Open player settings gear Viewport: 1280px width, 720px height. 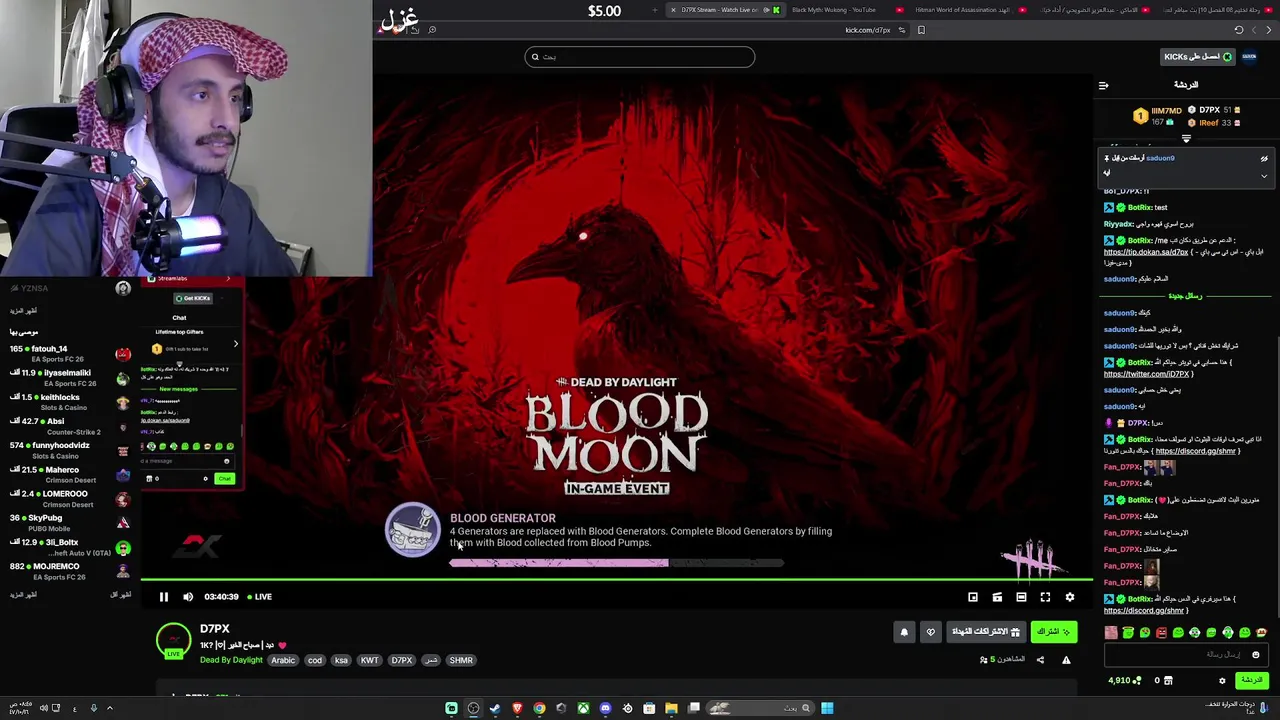coord(1070,597)
